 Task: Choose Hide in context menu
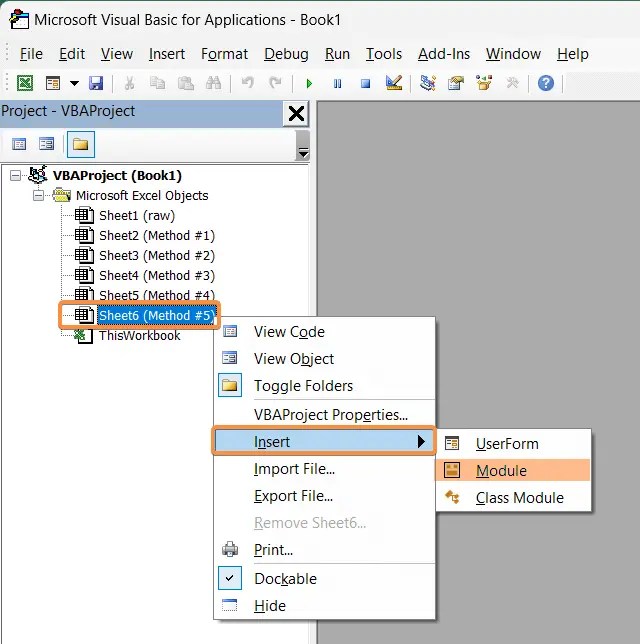coord(325,606)
